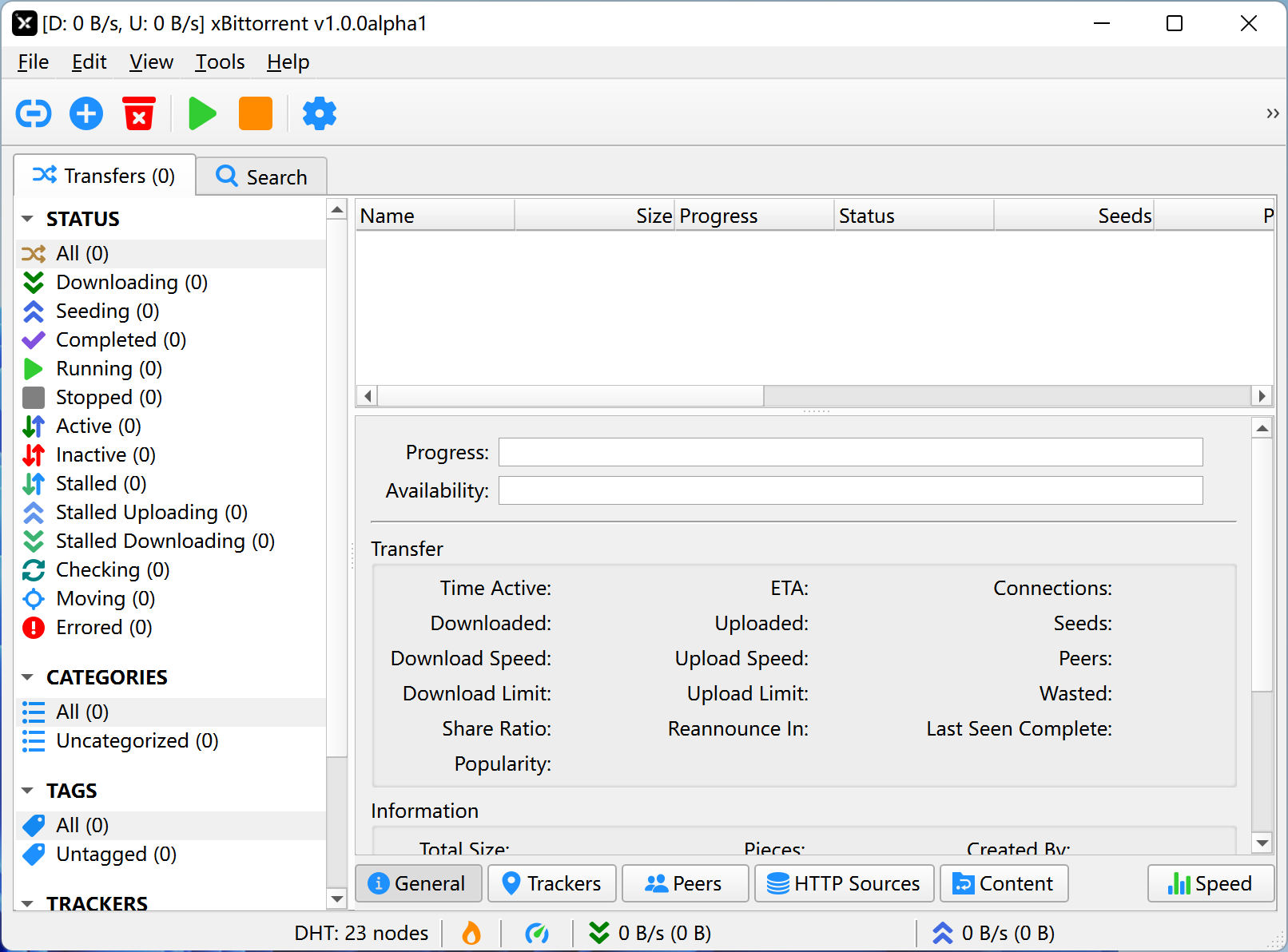Click the Speed graph button
This screenshot has width=1288, height=952.
pyautogui.click(x=1210, y=883)
